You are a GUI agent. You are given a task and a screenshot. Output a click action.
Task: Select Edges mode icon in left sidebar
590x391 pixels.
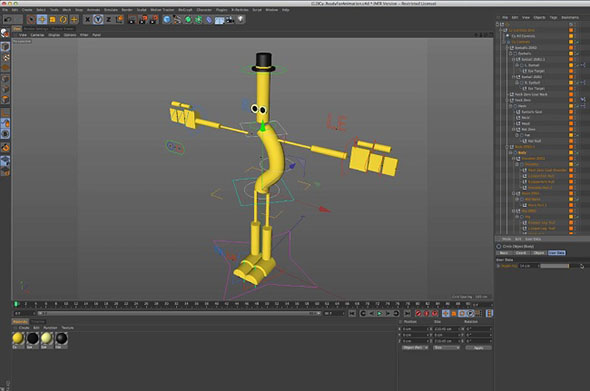(x=5, y=90)
